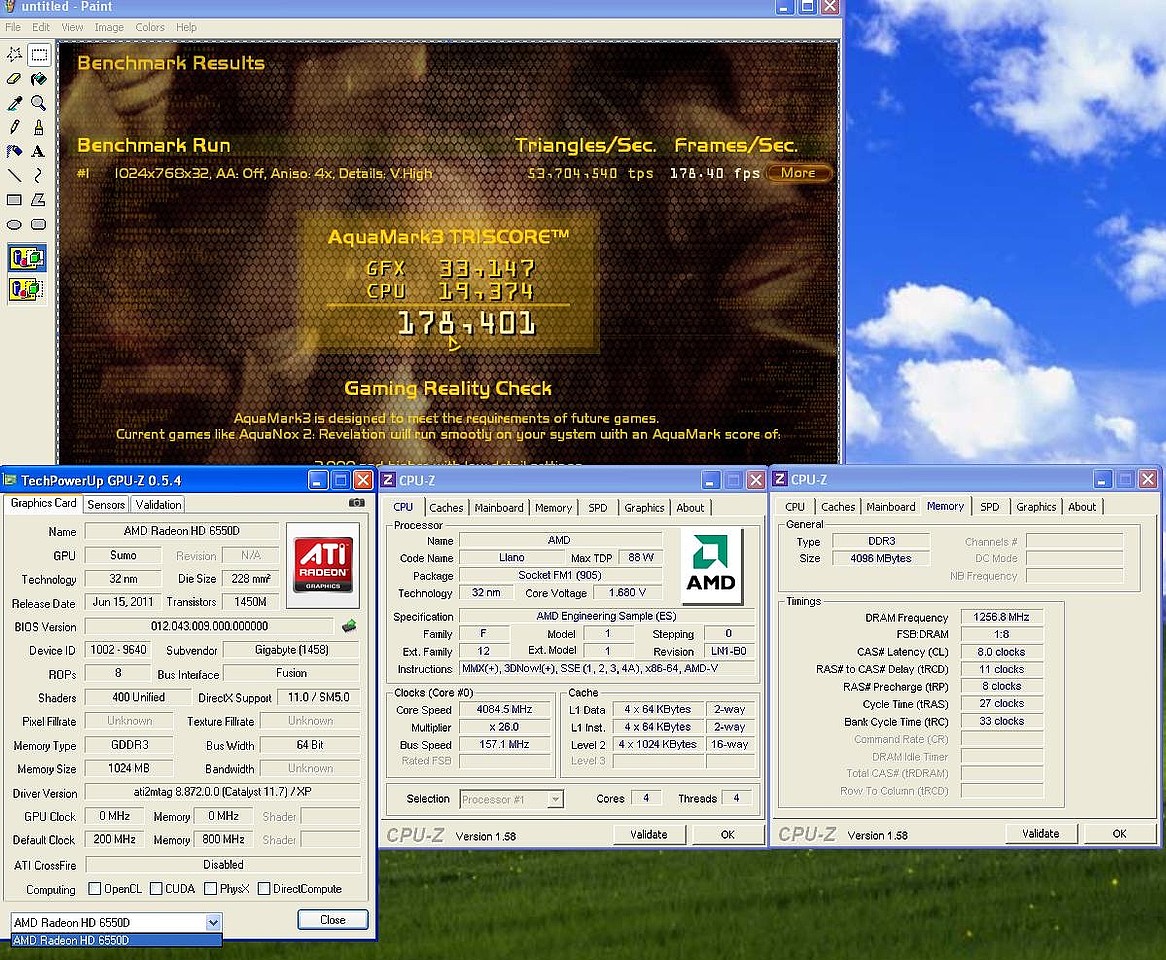Viewport: 1166px width, 960px height.
Task: Choose the Polygon shape tool
Action: point(39,199)
